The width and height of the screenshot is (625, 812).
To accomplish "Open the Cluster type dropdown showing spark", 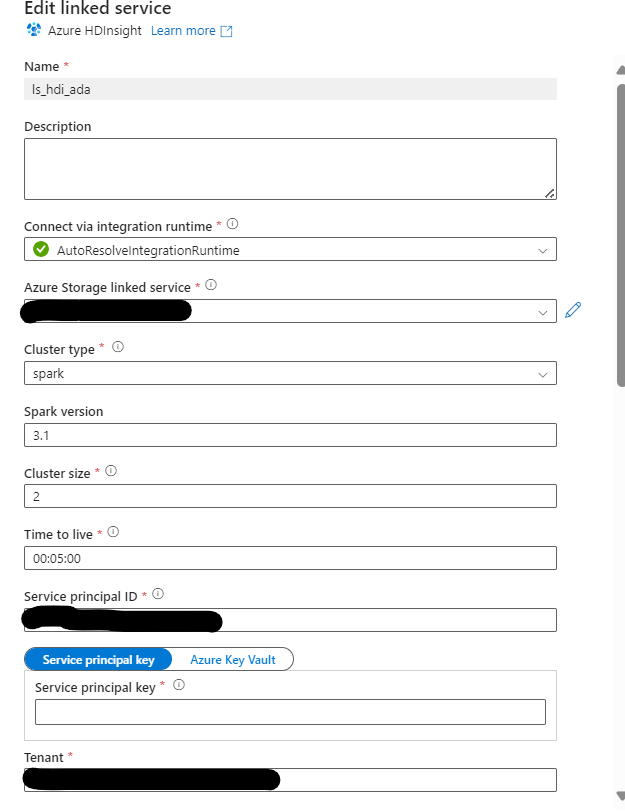I will (x=290, y=373).
